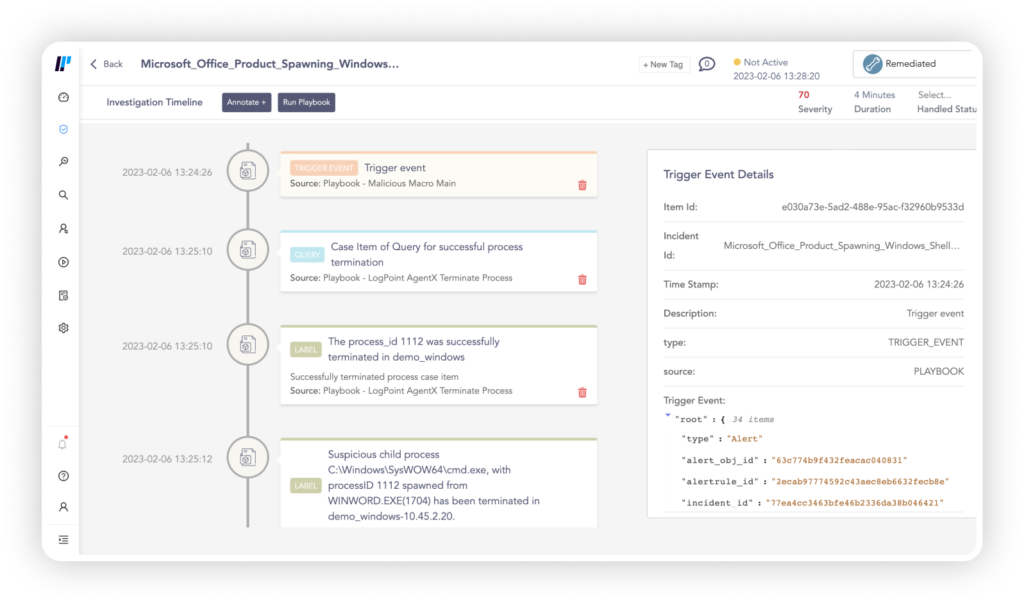This screenshot has width=1024, height=603.
Task: Click the 4 Minutes duration value
Action: [874, 95]
